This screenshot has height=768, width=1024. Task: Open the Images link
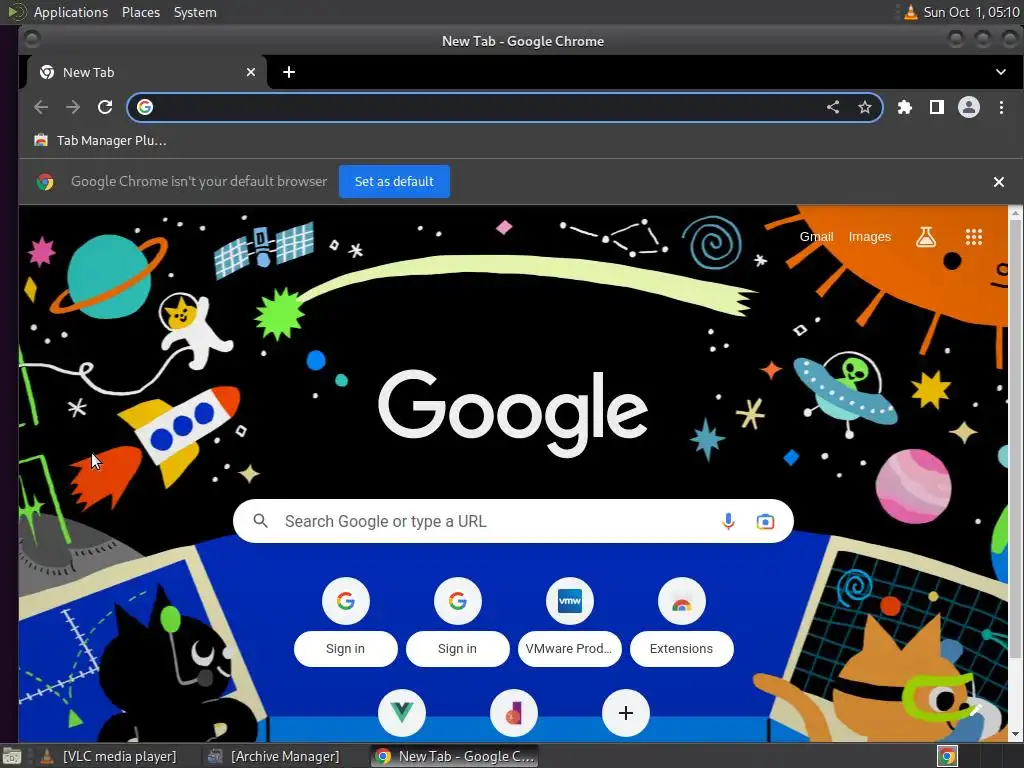(869, 236)
